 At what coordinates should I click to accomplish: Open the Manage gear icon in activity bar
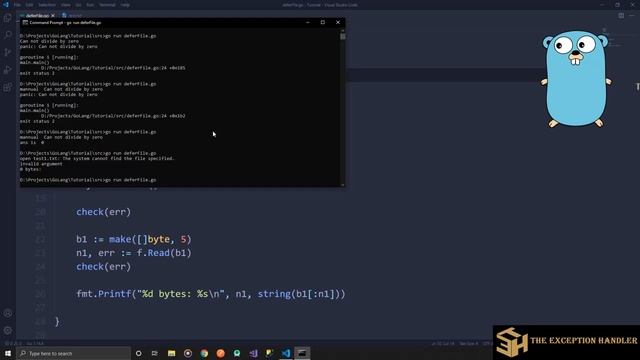[x=8, y=331]
